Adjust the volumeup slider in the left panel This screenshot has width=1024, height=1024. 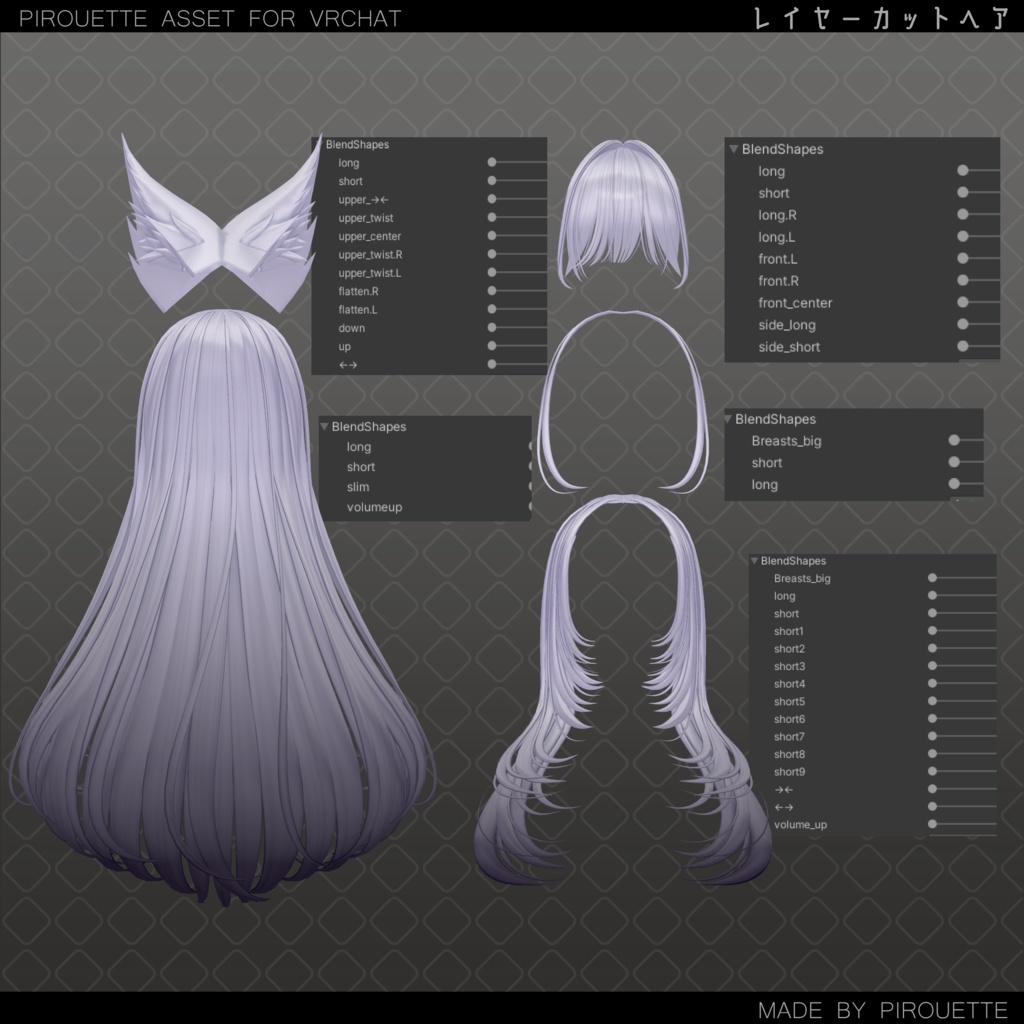(529, 507)
